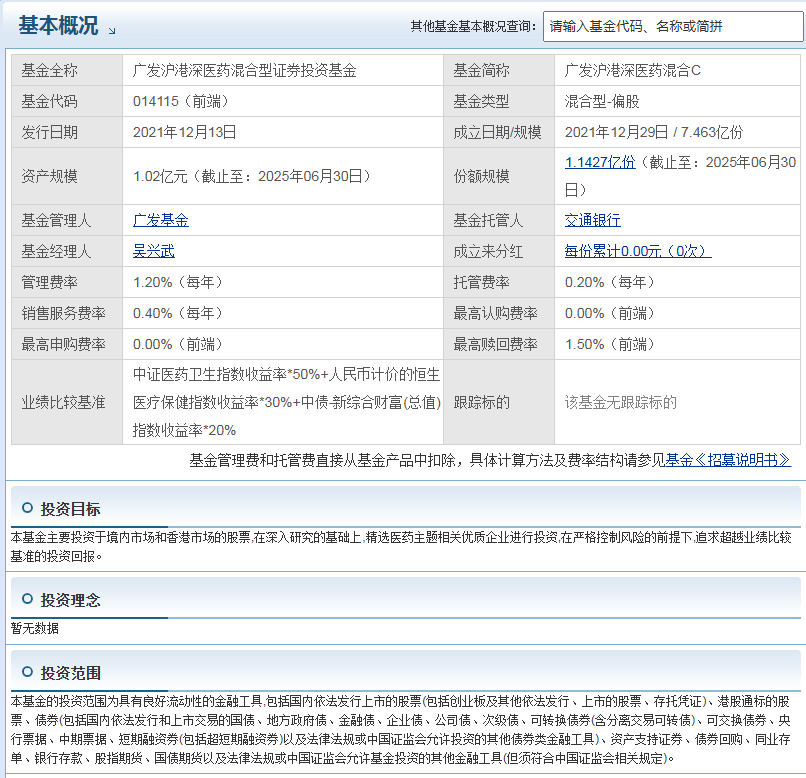Viewport: 806px width, 778px height.
Task: Select the investment scope paragraph starting 本基金的投资范围
Action: coord(401,730)
